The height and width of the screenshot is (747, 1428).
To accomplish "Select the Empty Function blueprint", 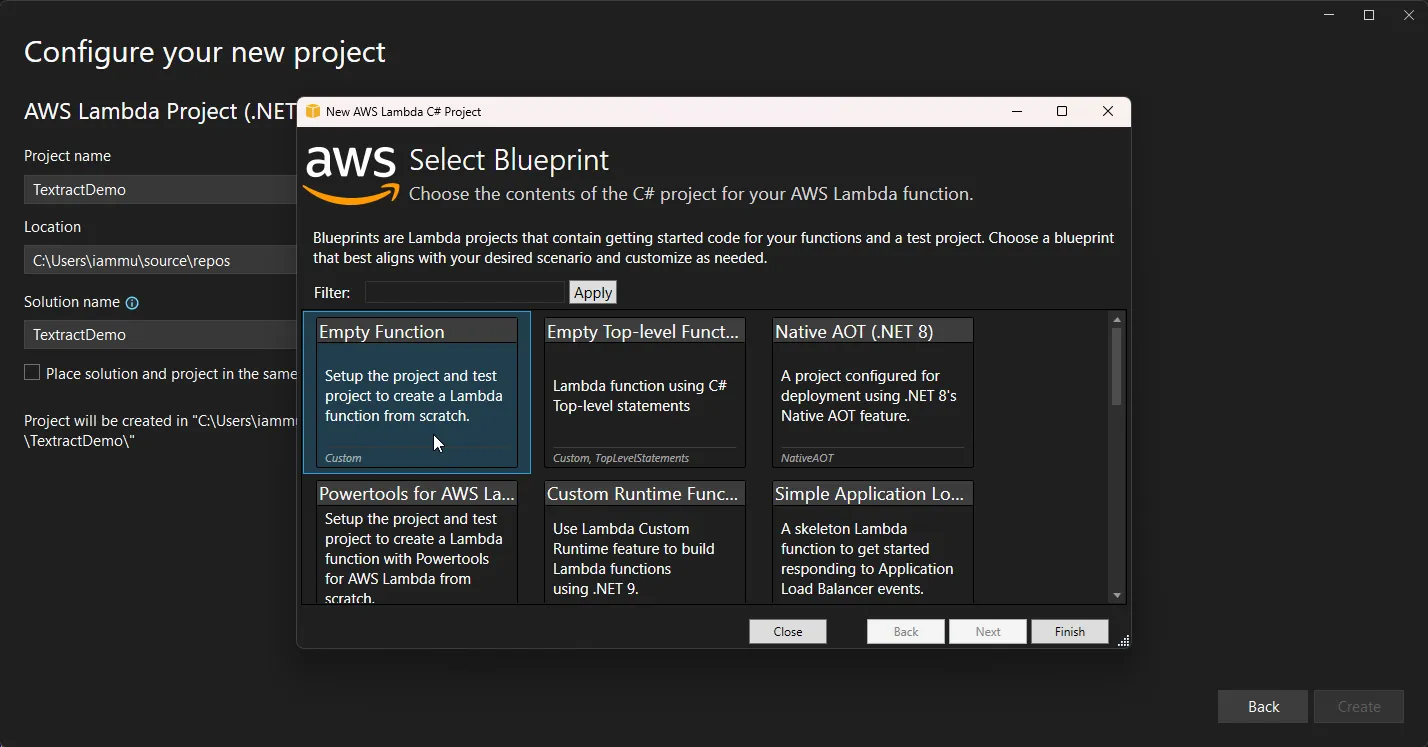I will pos(417,392).
